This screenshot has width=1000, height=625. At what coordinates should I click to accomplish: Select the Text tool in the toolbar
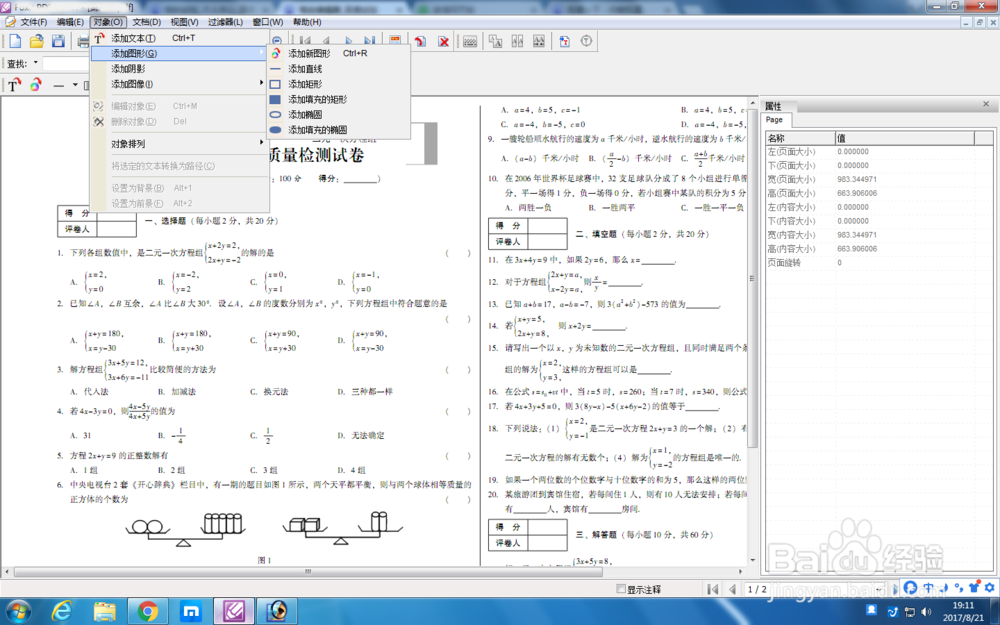coord(13,85)
